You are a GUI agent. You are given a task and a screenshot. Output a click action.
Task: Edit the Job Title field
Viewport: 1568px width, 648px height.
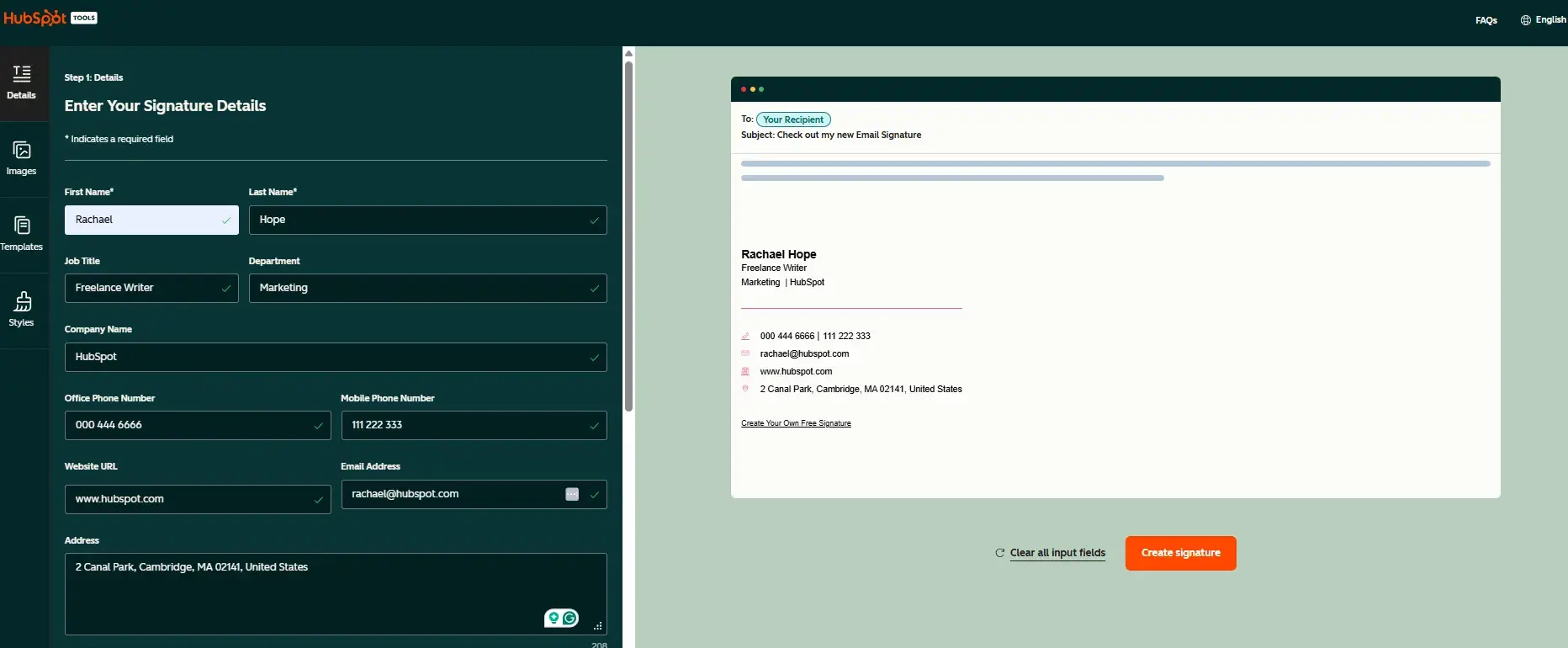point(151,288)
